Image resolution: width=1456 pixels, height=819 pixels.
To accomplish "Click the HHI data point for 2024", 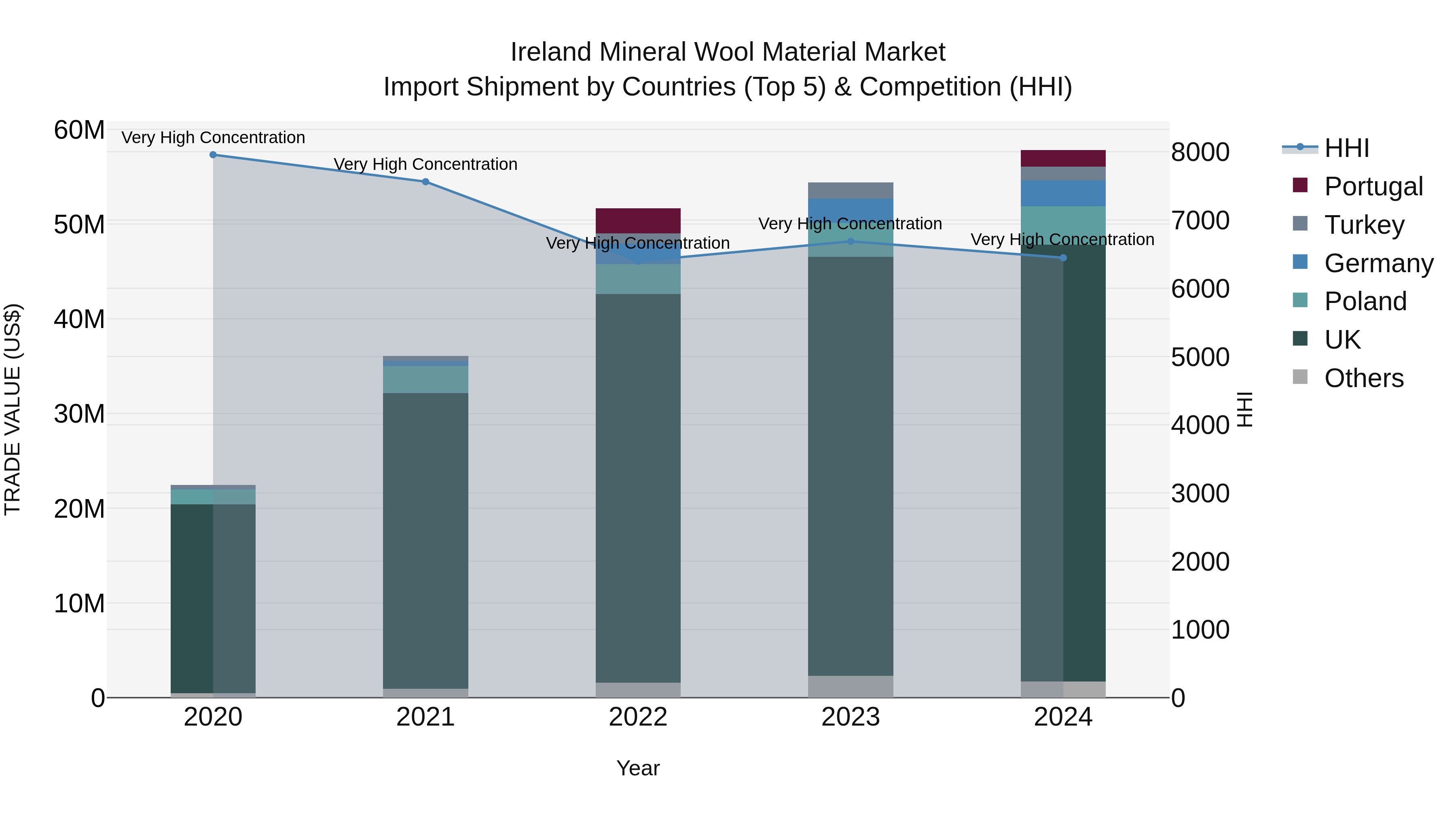I will coord(1063,258).
